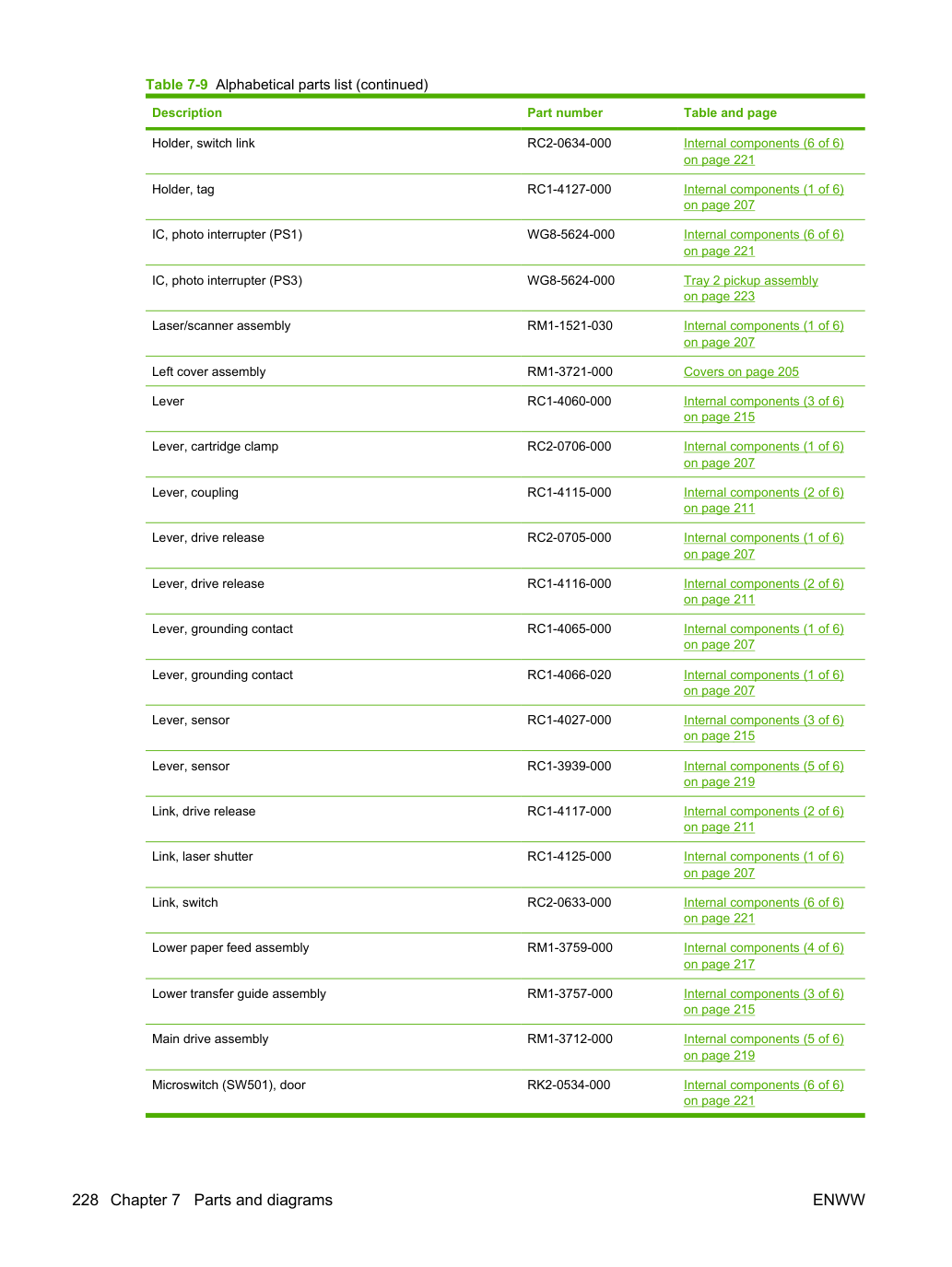The height and width of the screenshot is (1267, 952).
Task: Open the Holder, switch link page 221 link
Action: (x=763, y=151)
